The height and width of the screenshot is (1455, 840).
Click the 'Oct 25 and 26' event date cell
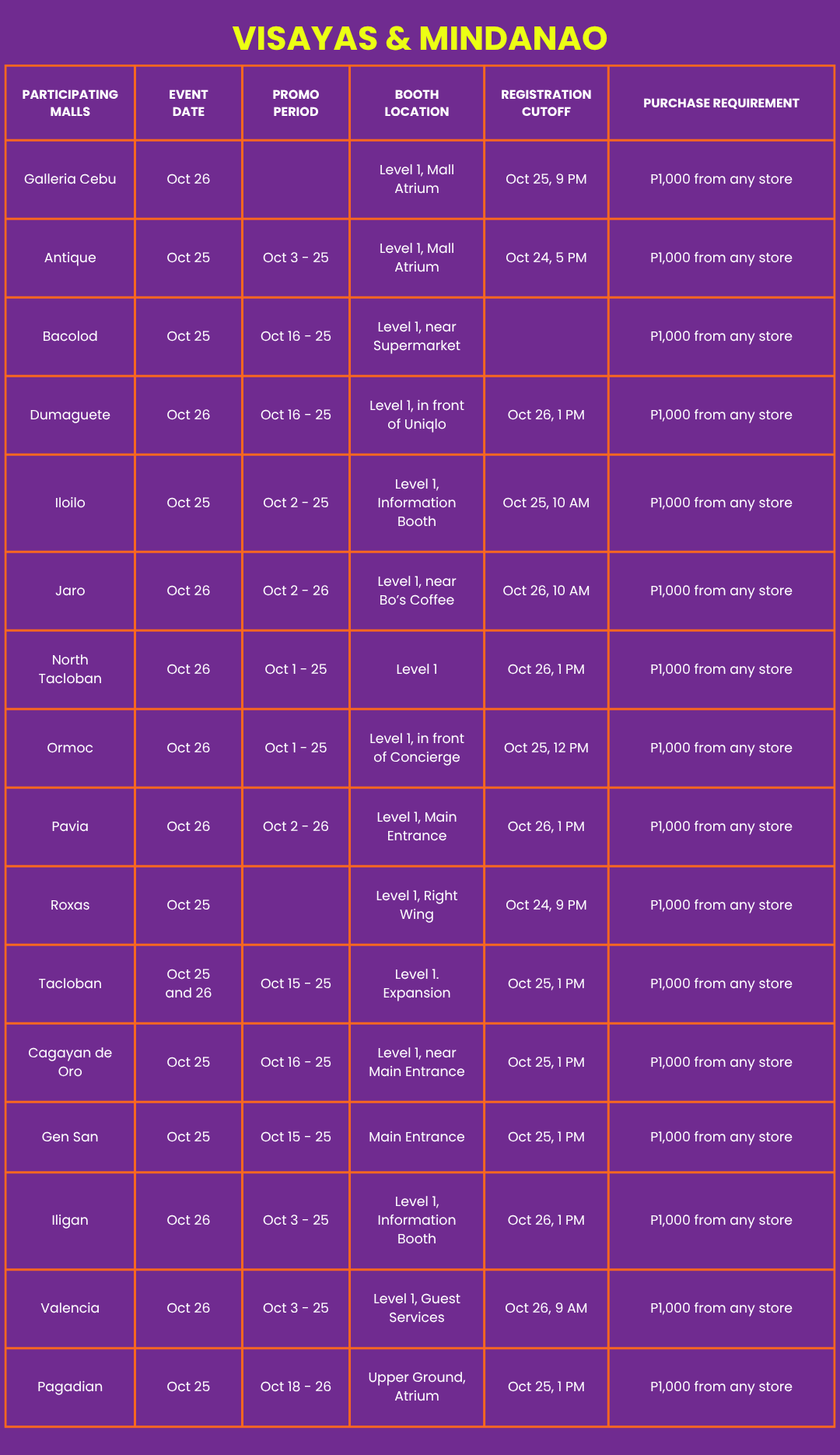[x=188, y=983]
